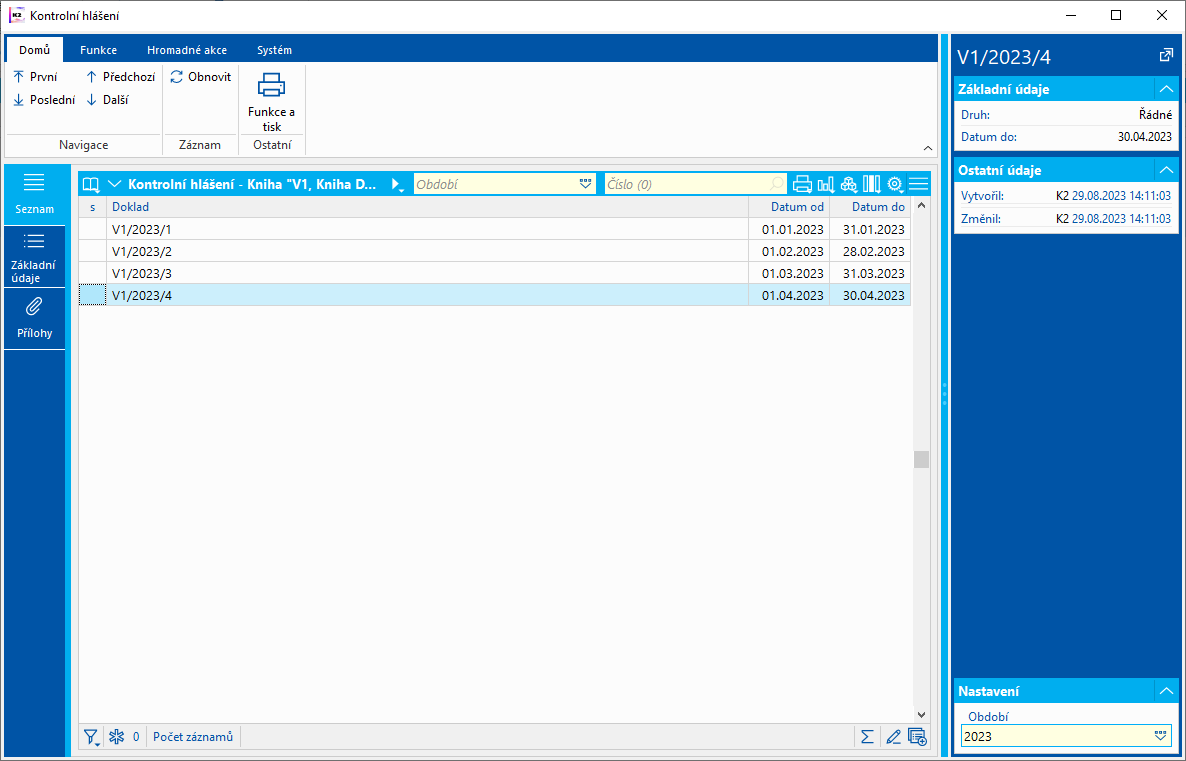This screenshot has height=761, width=1186.
Task: Click the book icon in the list header
Action: click(x=92, y=184)
